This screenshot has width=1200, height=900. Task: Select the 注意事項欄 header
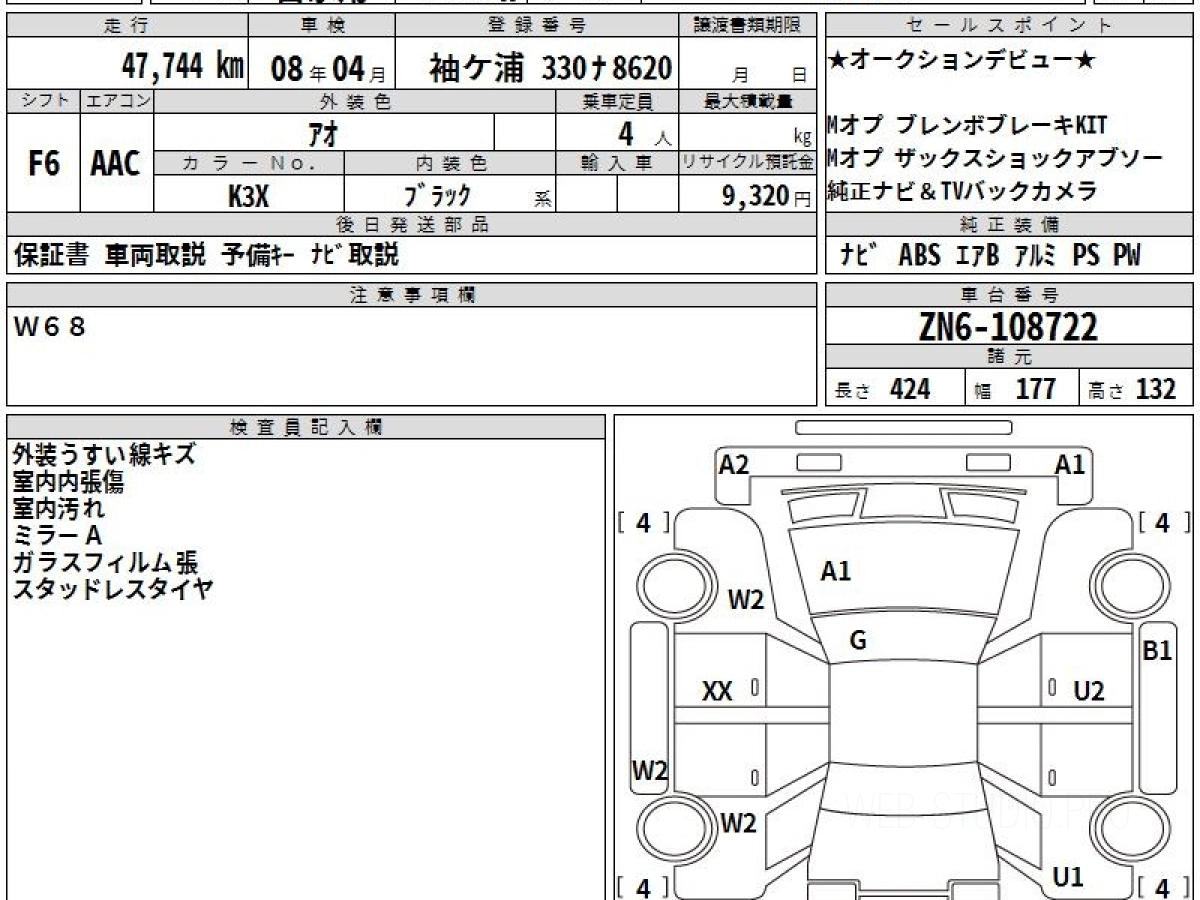[x=412, y=295]
